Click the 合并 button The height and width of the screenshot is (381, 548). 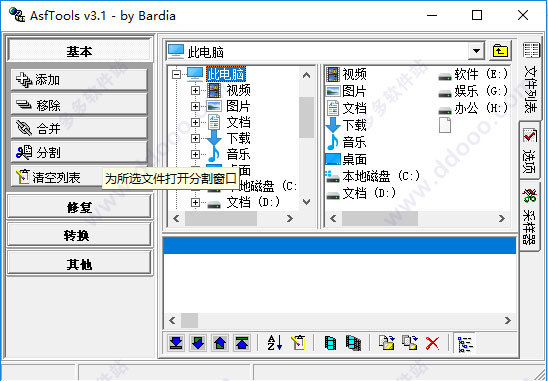click(79, 128)
